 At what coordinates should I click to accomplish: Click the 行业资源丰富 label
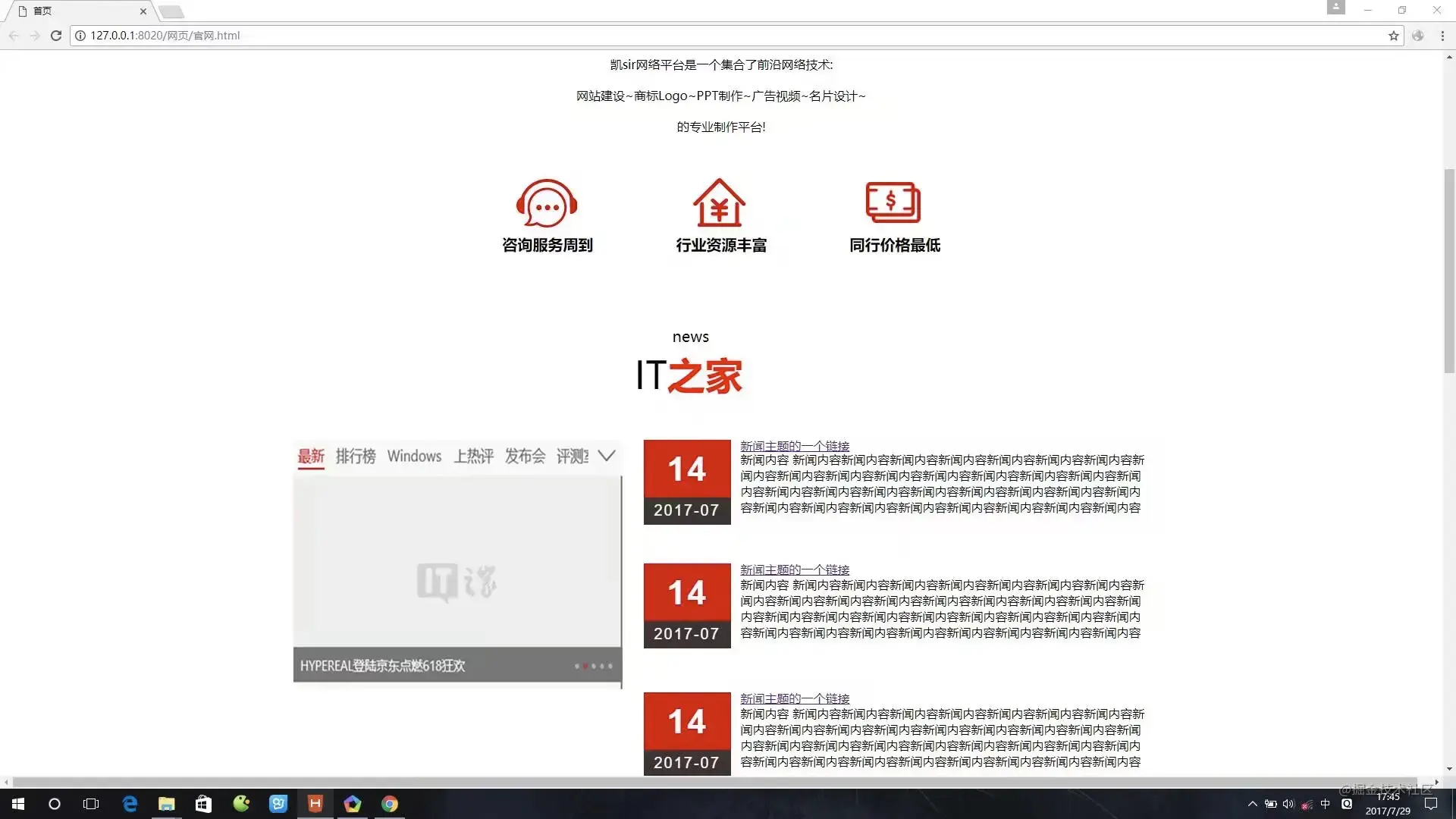pyautogui.click(x=721, y=245)
